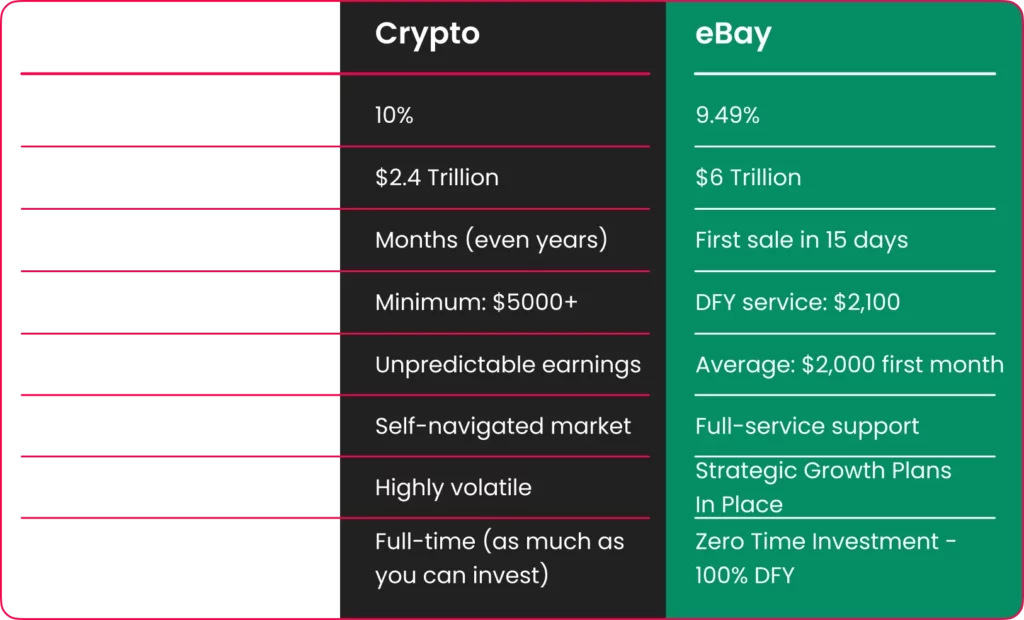The width and height of the screenshot is (1024, 620).
Task: Click the Full-service support cell
Action: [x=807, y=426]
